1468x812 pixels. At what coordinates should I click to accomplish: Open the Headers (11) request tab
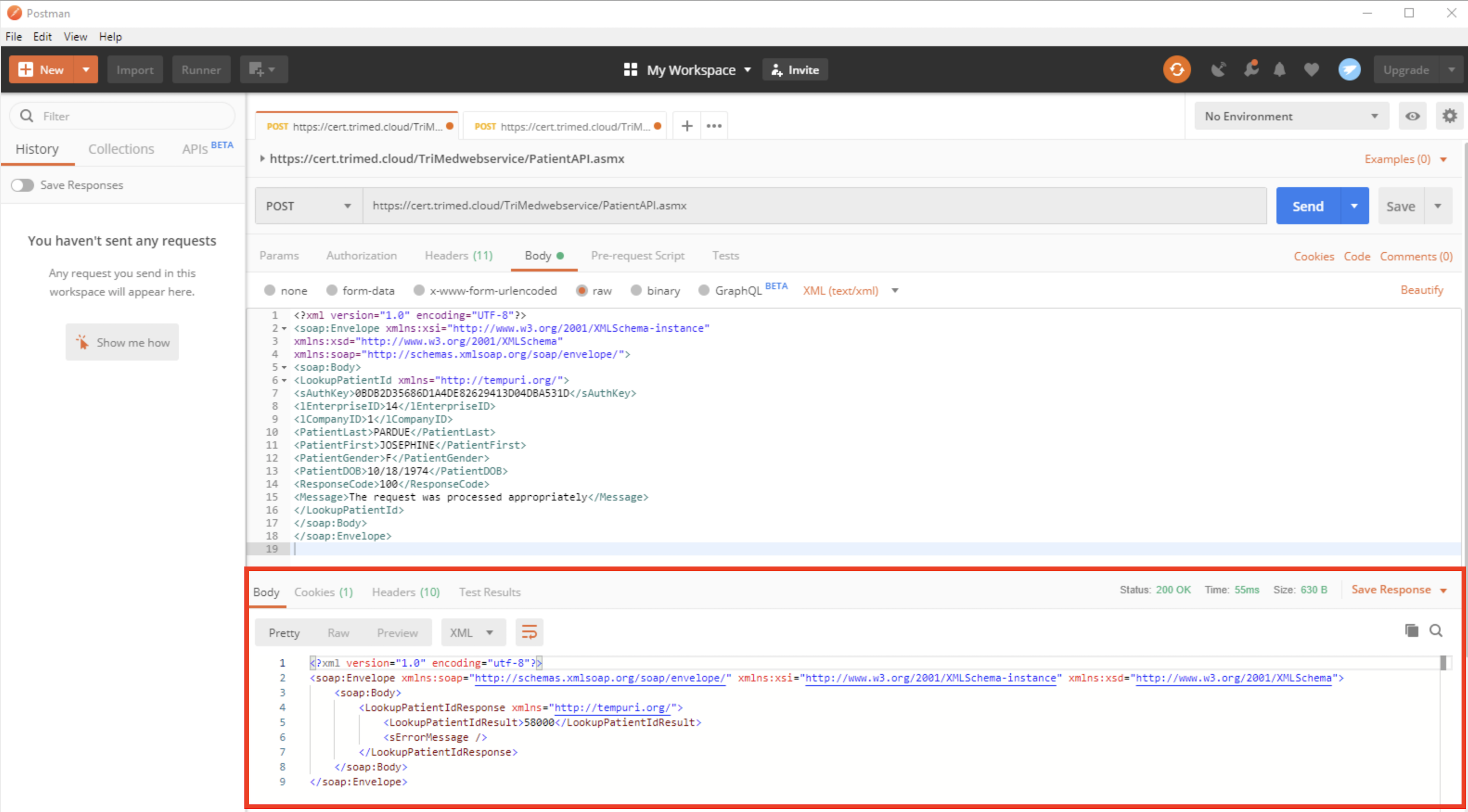pos(459,256)
